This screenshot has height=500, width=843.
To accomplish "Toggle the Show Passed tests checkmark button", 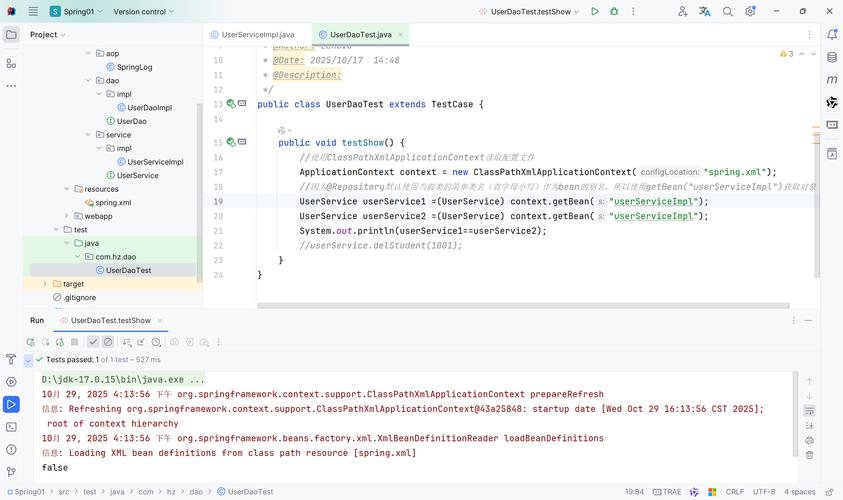I will point(93,342).
